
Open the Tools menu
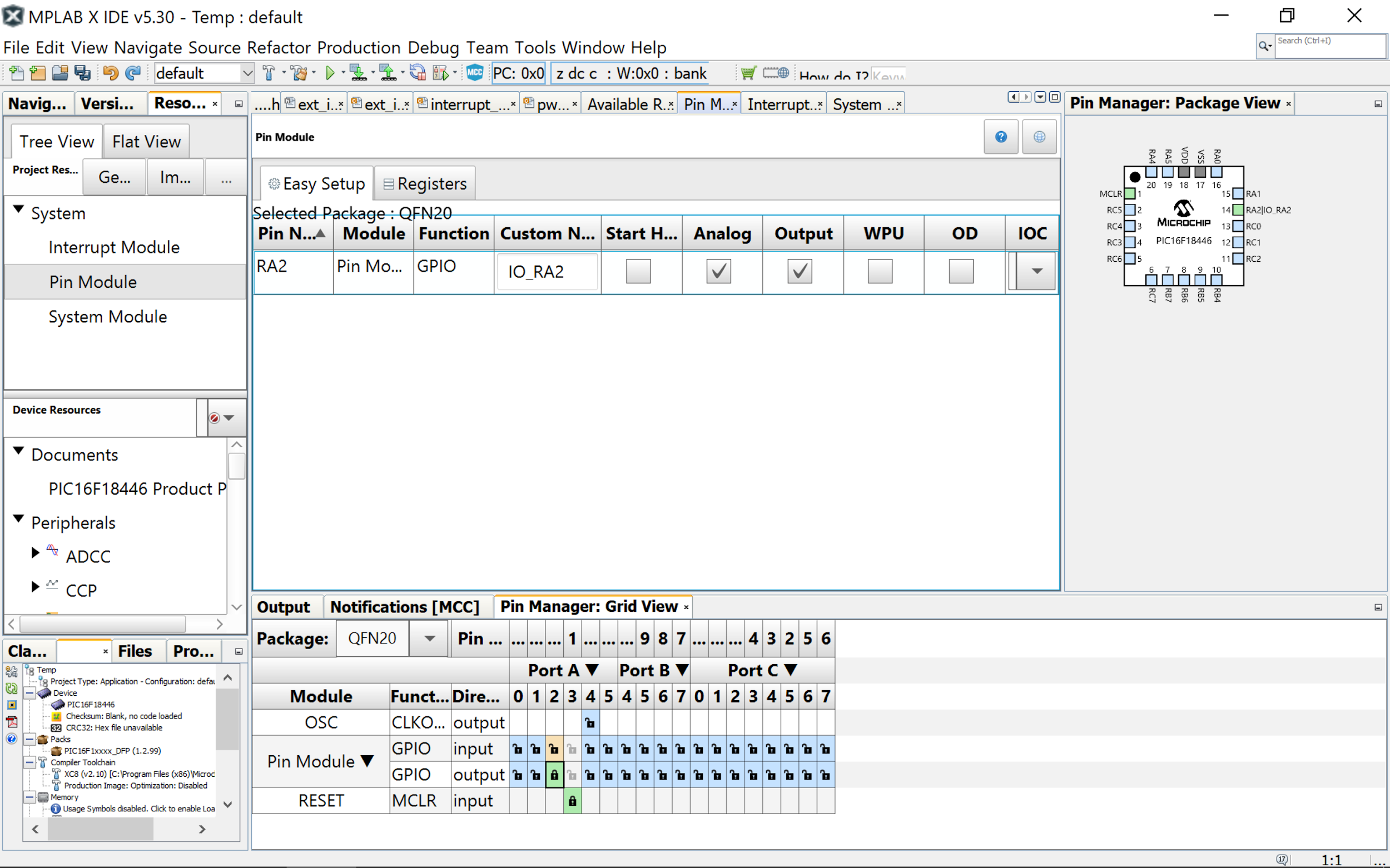coord(535,48)
